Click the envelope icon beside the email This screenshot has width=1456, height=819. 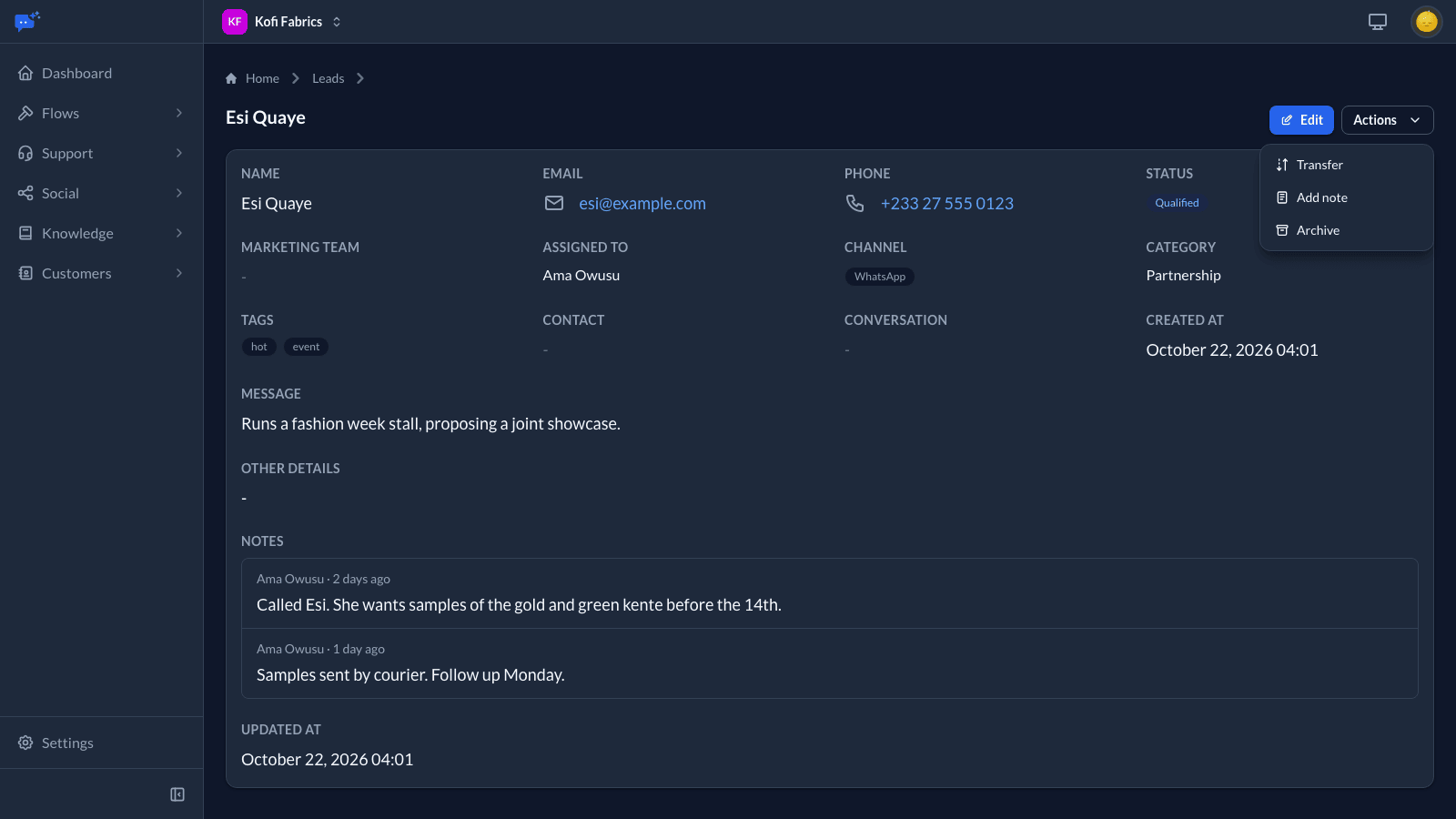point(554,203)
